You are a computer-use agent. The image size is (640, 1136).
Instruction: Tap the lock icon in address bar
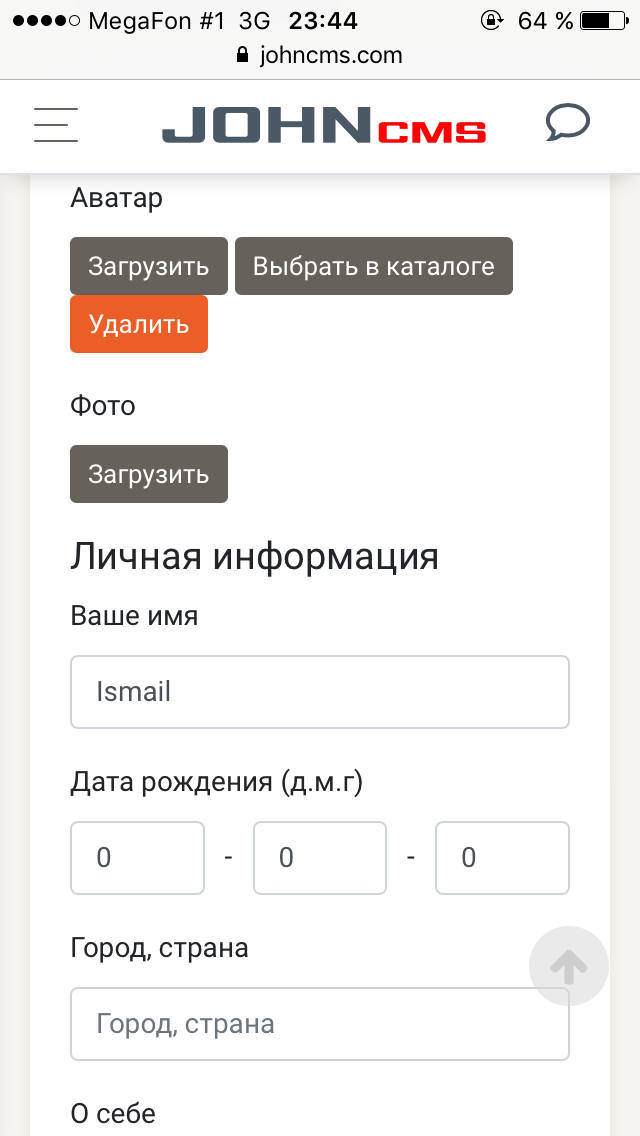point(241,55)
